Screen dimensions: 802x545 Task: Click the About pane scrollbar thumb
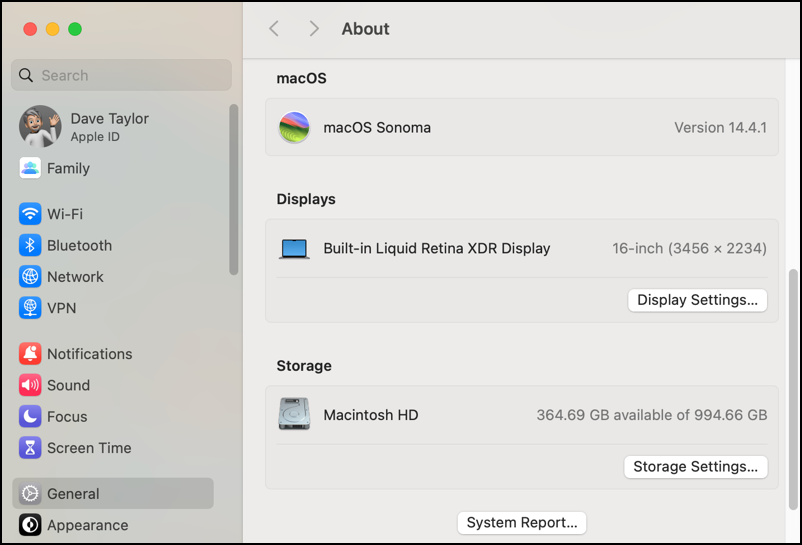coord(793,389)
